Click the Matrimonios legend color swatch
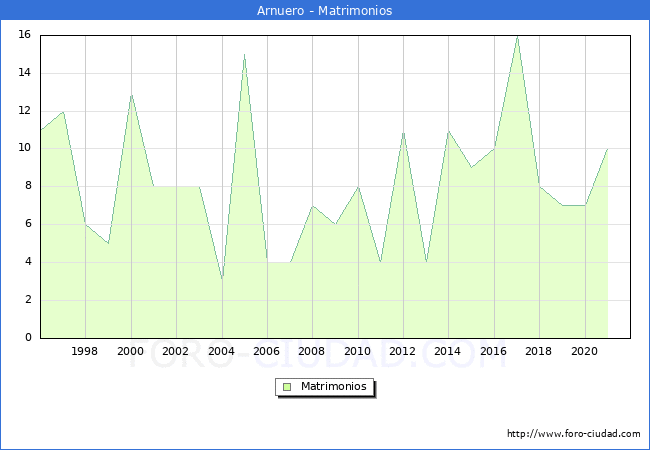This screenshot has width=650, height=450. (287, 387)
